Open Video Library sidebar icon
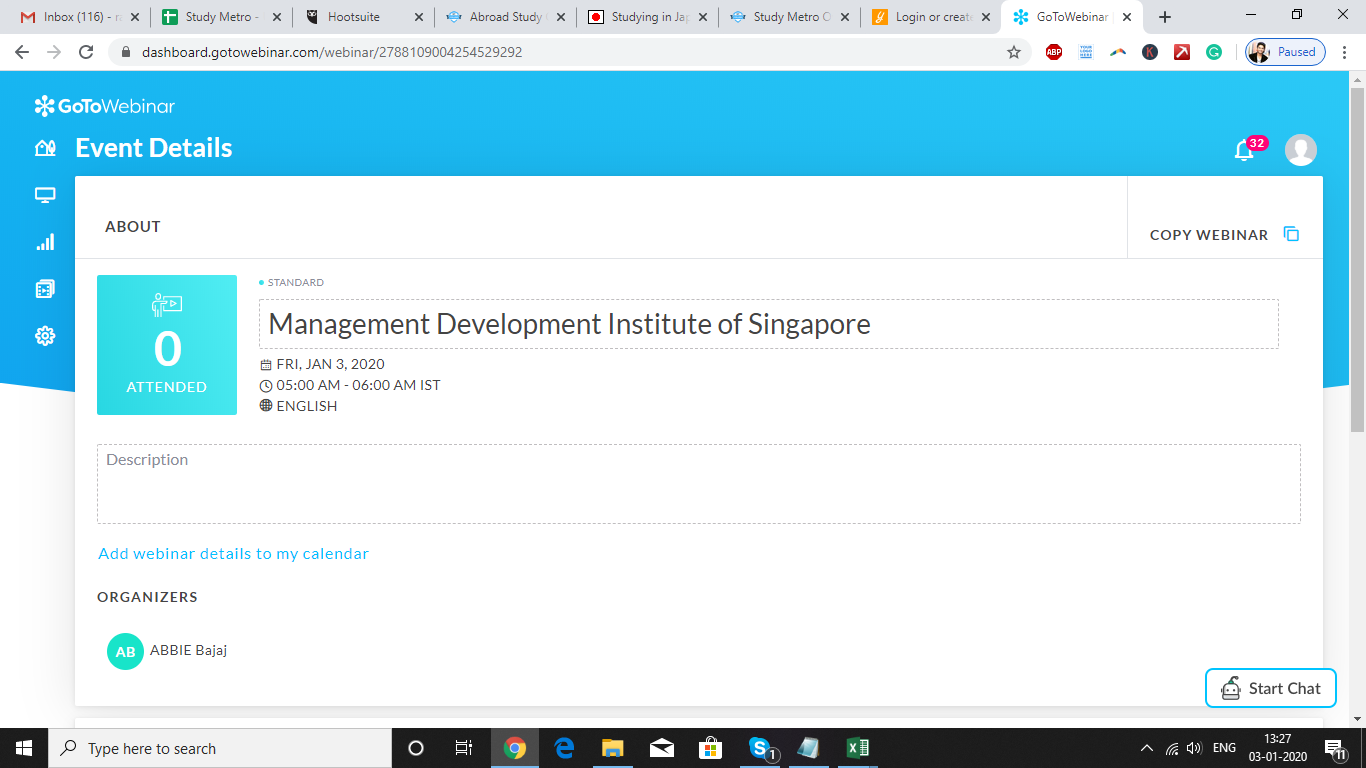 click(45, 289)
